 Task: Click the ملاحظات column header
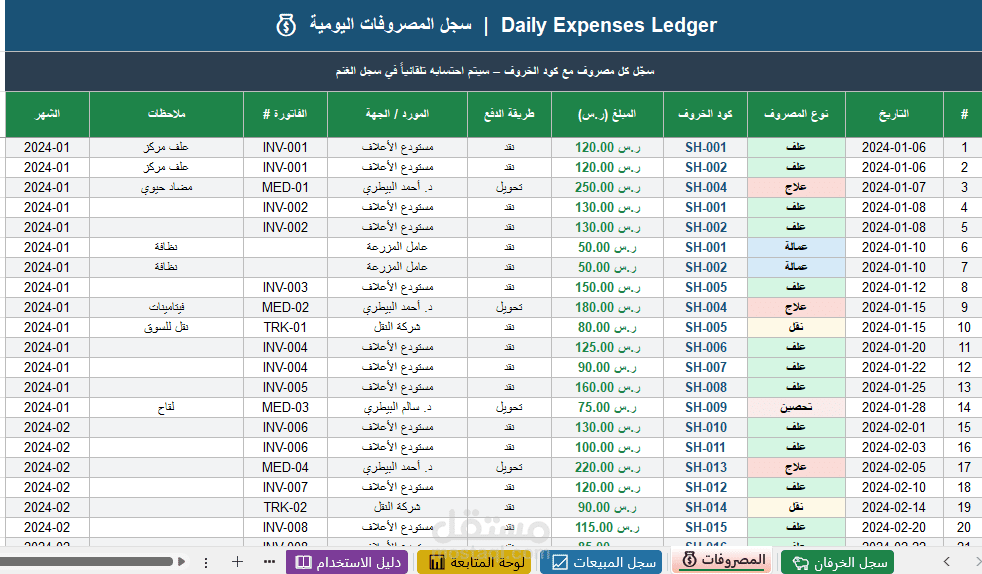(167, 114)
